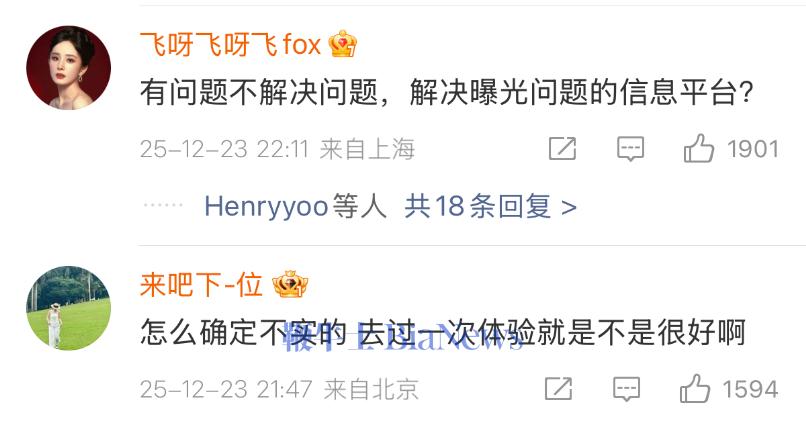This screenshot has width=806, height=422.
Task: Tap the 25-12-23 21:47 来自北京 timestamp
Action: 279,389
